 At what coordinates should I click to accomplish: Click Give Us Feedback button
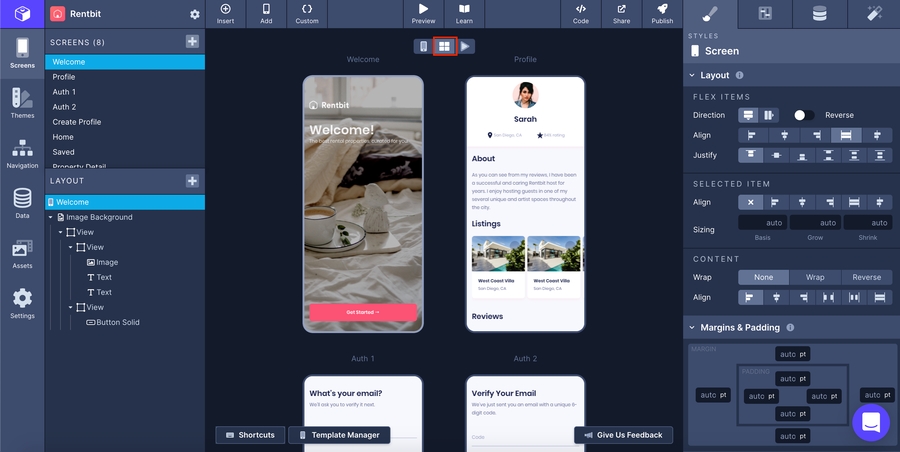pyautogui.click(x=623, y=435)
